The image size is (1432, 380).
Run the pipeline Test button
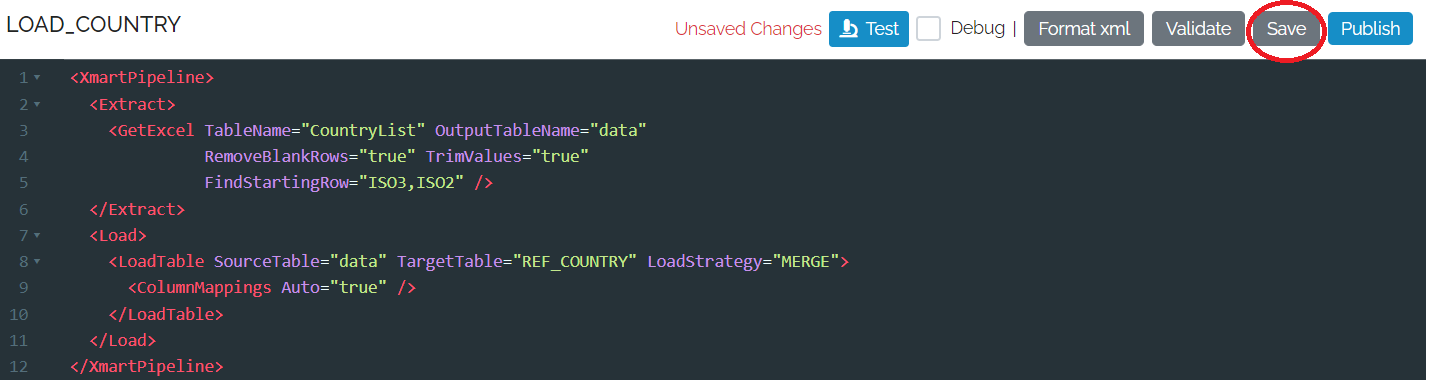point(869,29)
